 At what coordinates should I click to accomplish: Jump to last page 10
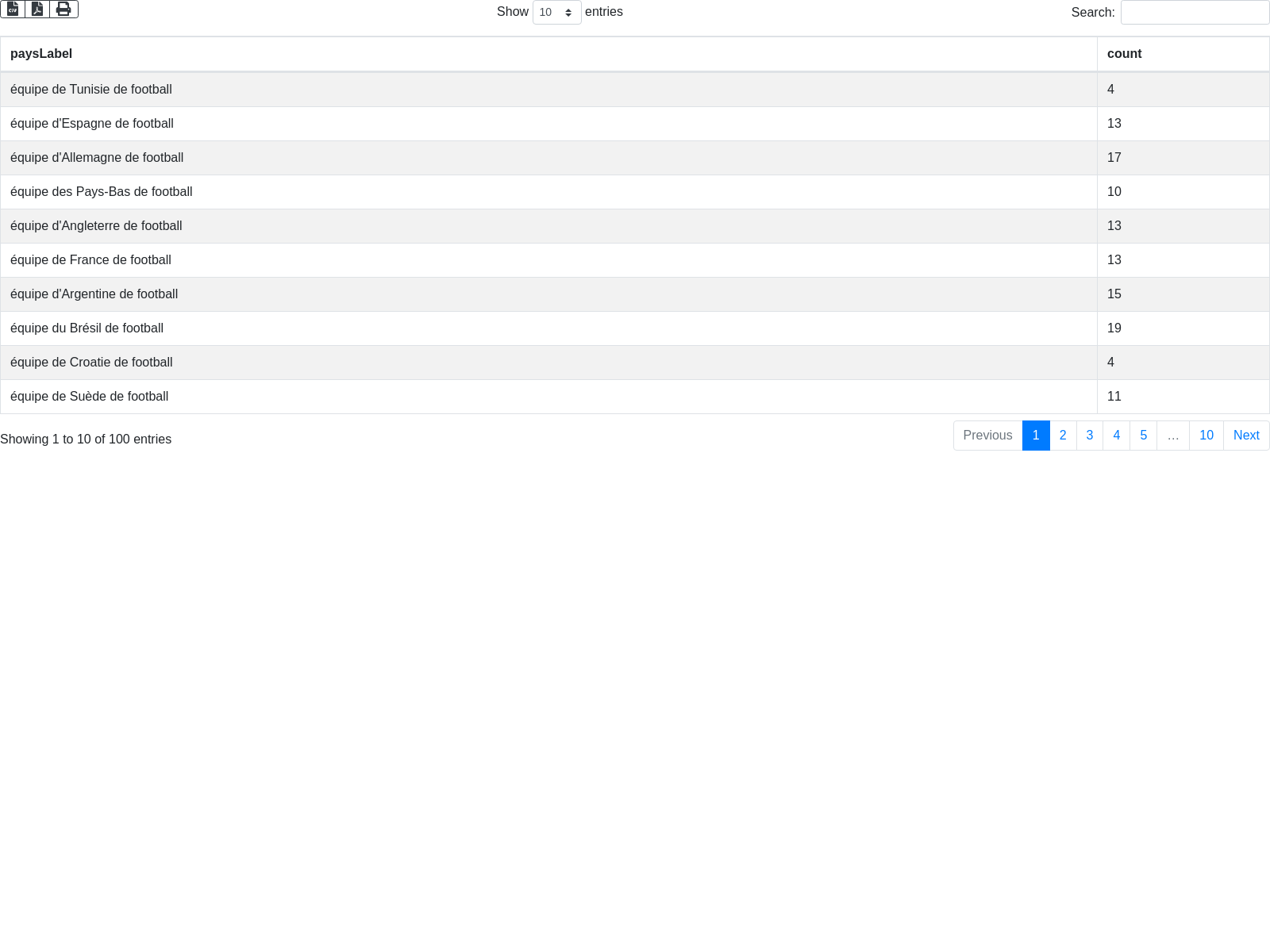tap(1206, 436)
